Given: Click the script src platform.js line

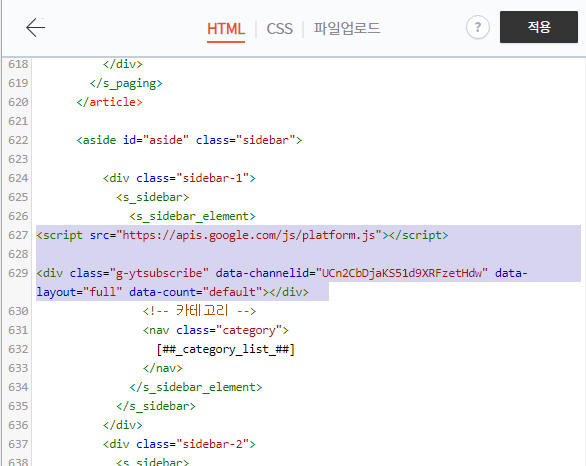Looking at the screenshot, I should click(x=242, y=235).
